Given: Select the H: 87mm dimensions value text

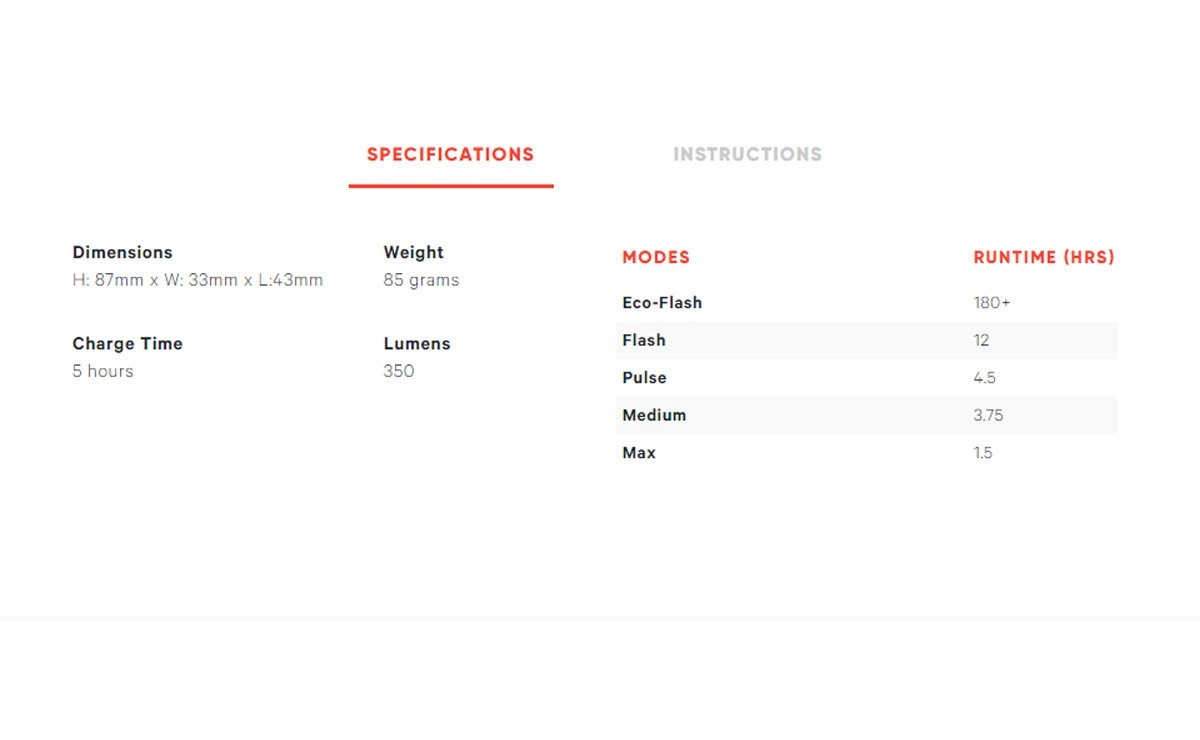Looking at the screenshot, I should 197,280.
